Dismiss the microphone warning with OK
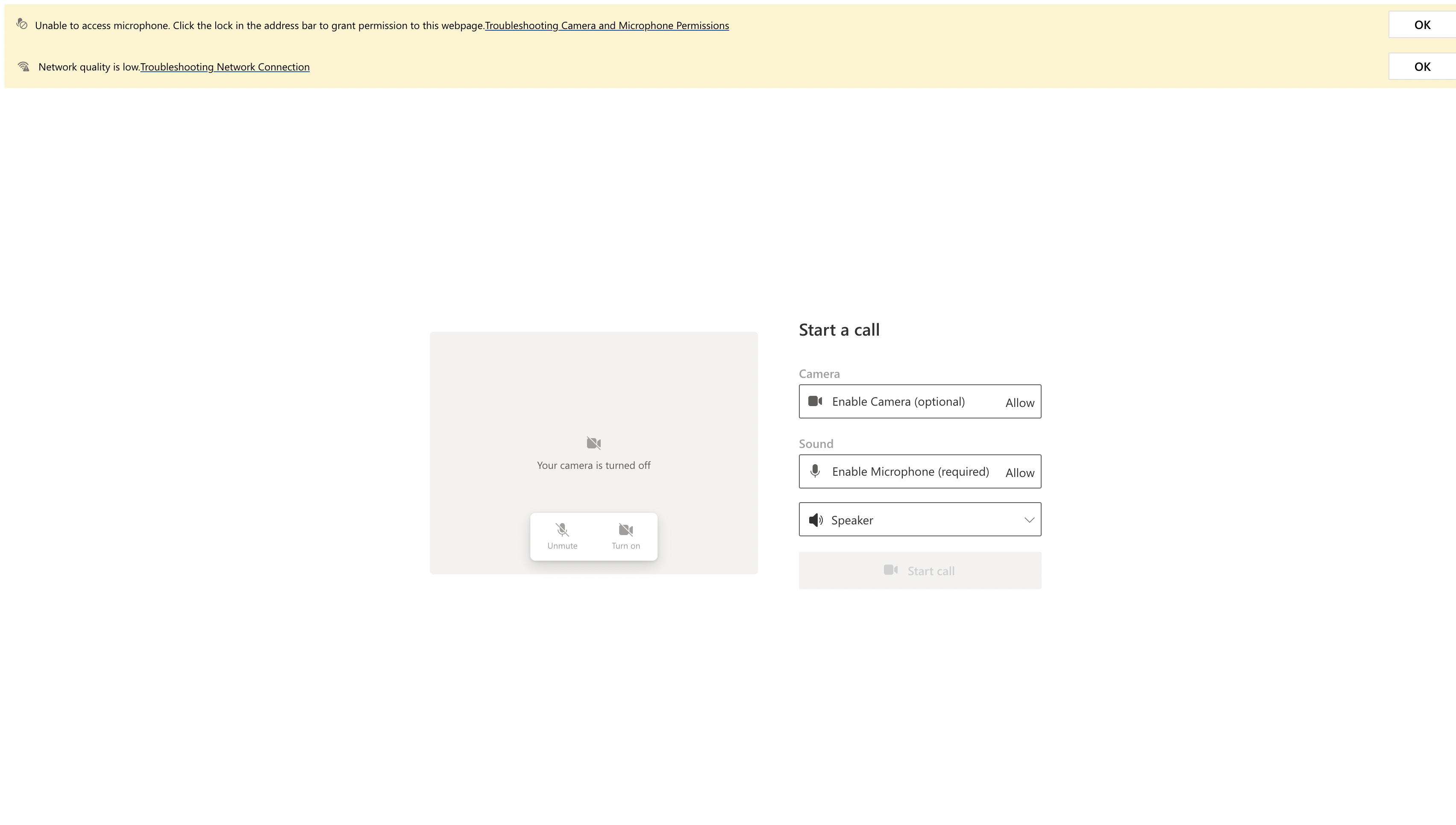Viewport: 1456px width, 825px height. 1422,24
